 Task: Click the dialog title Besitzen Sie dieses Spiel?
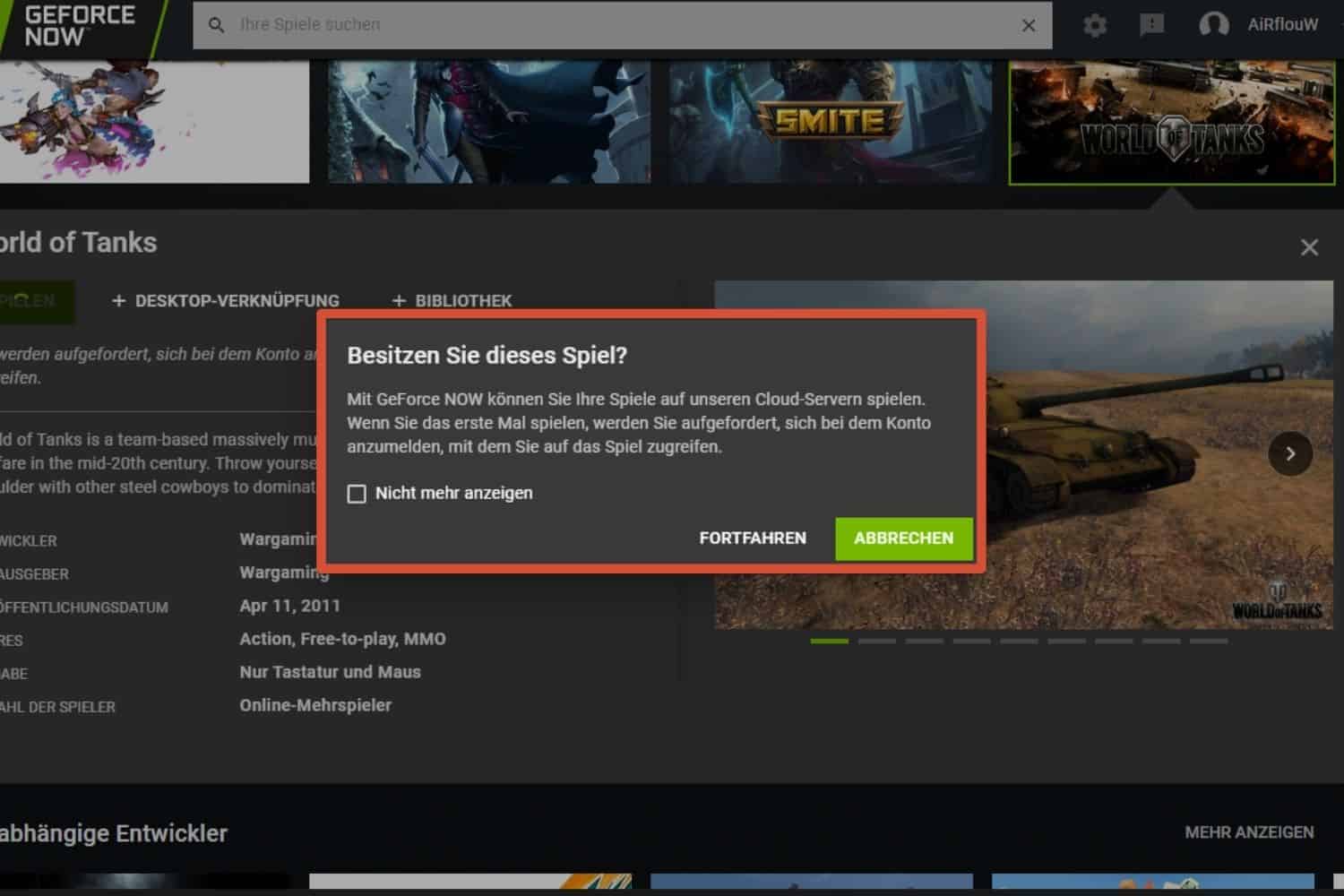point(487,356)
